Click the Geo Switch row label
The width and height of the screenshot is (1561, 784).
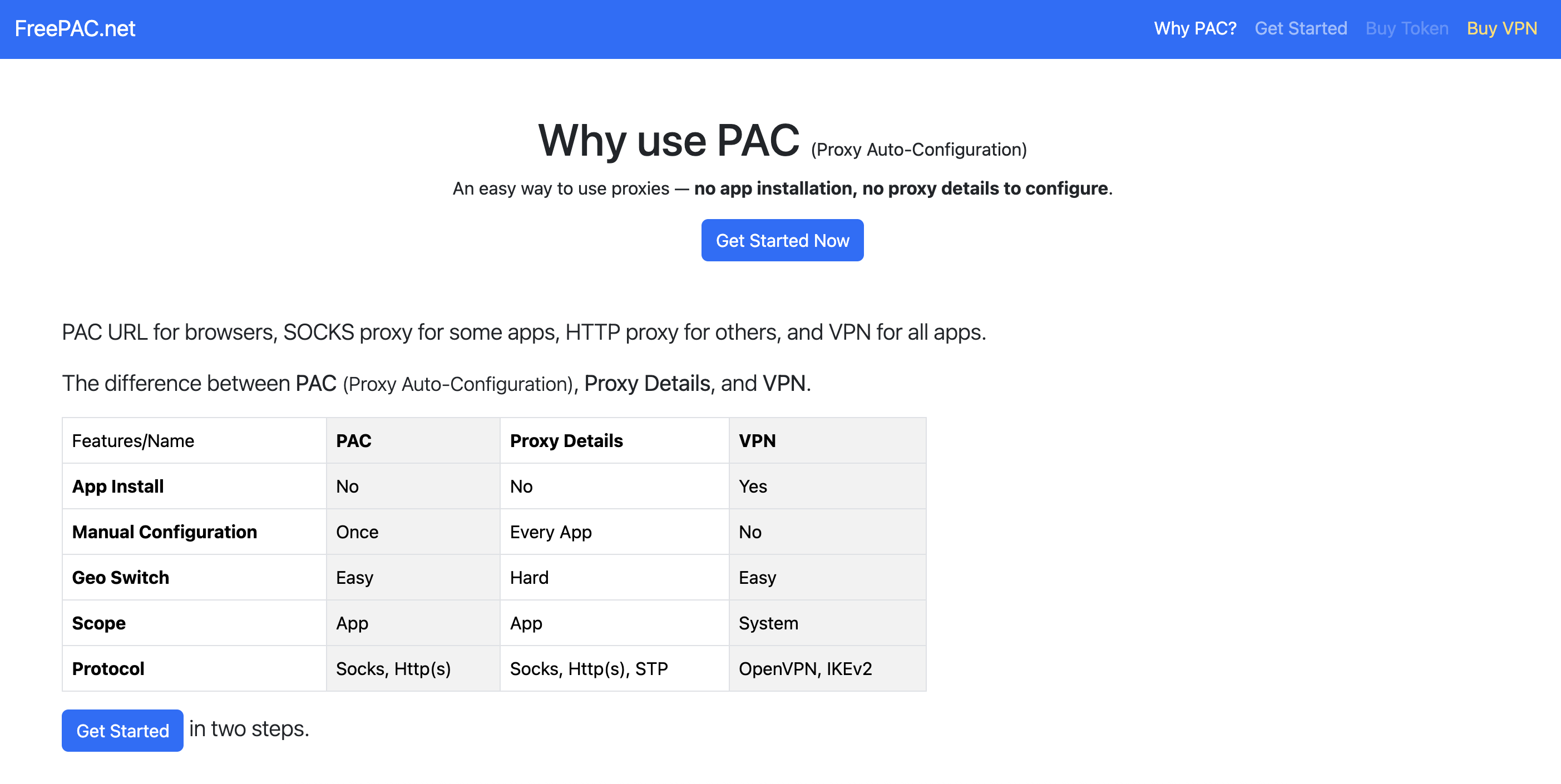pyautogui.click(x=121, y=577)
